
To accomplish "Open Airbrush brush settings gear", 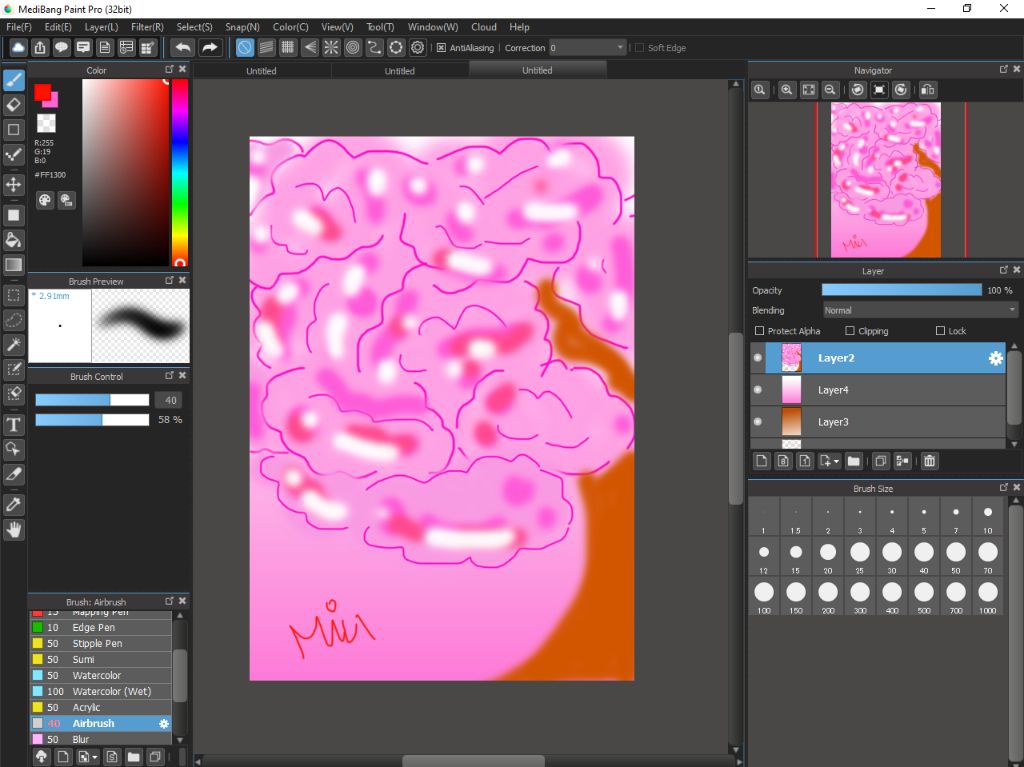I will (x=164, y=723).
